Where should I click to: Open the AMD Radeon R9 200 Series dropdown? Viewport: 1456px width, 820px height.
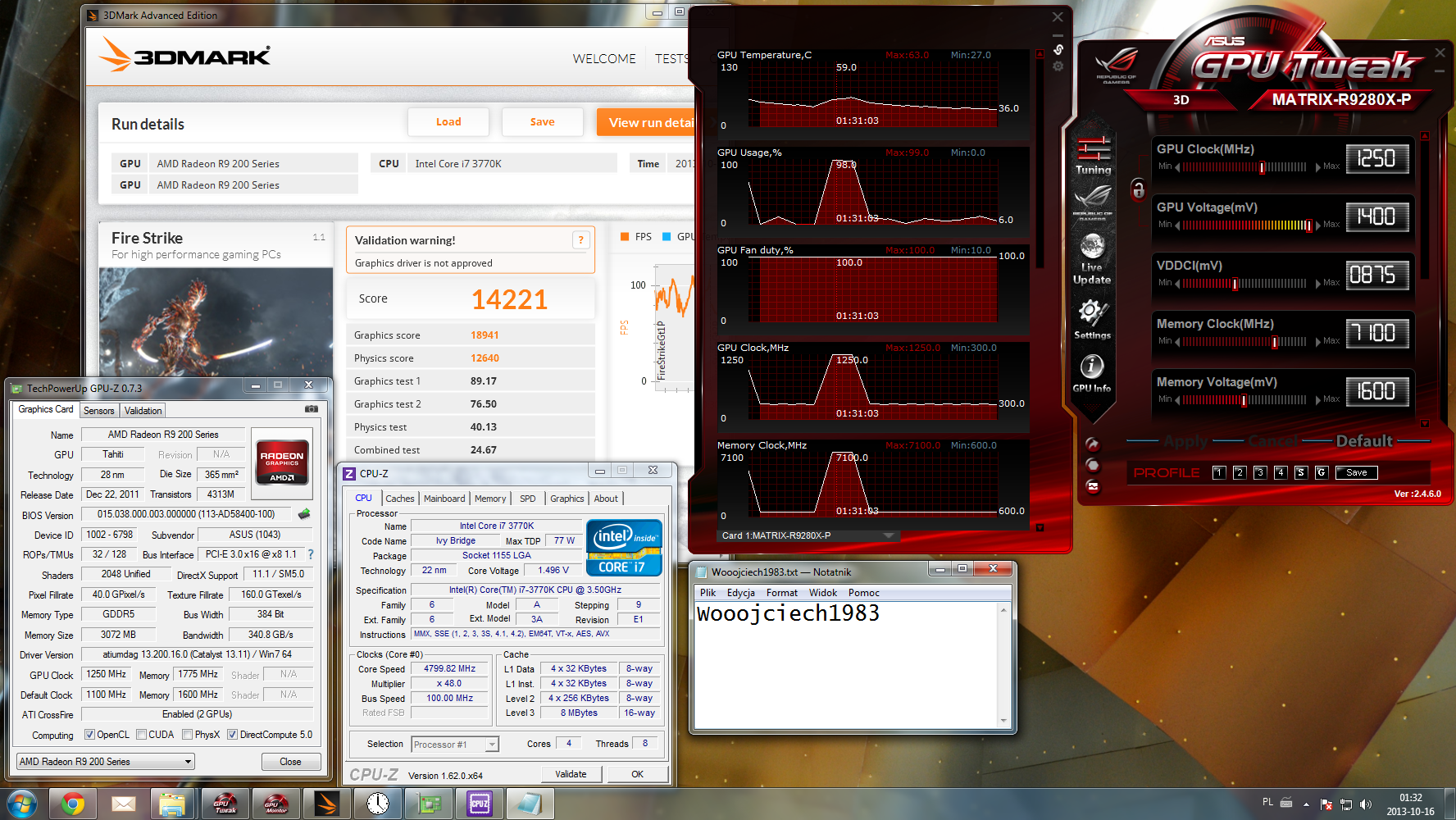click(106, 762)
